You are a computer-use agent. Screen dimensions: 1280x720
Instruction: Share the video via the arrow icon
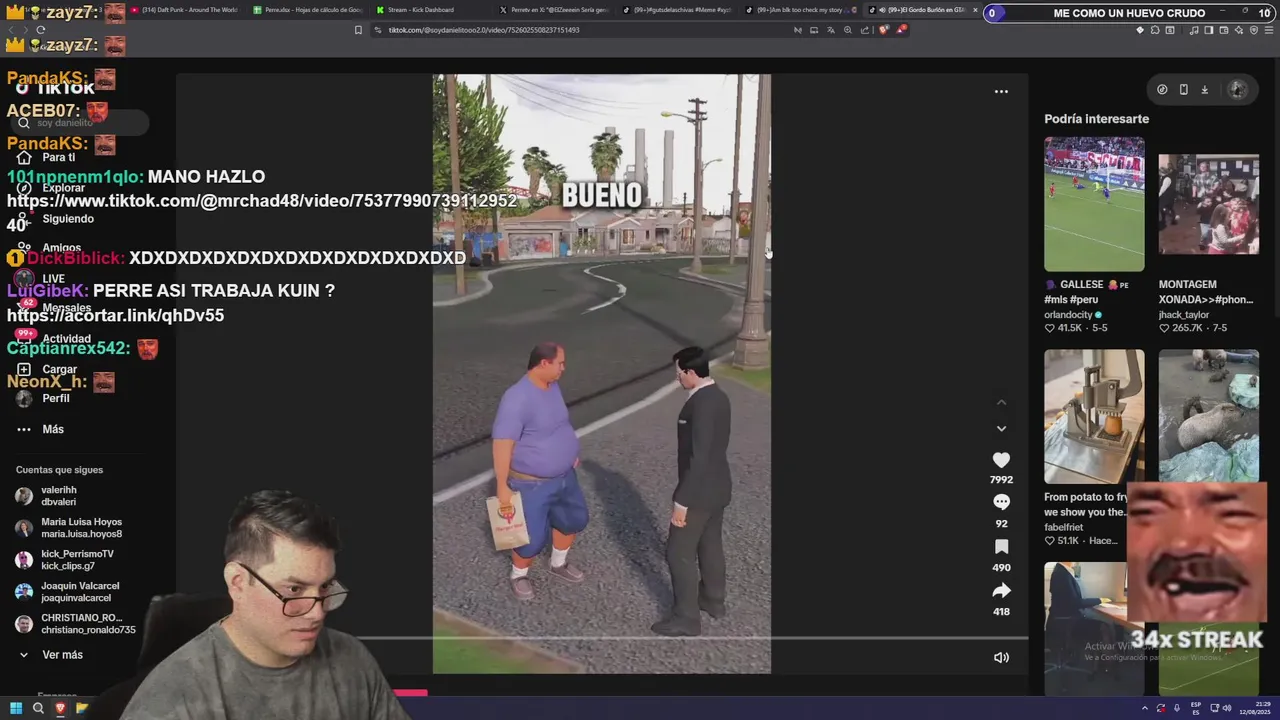pyautogui.click(x=1001, y=591)
